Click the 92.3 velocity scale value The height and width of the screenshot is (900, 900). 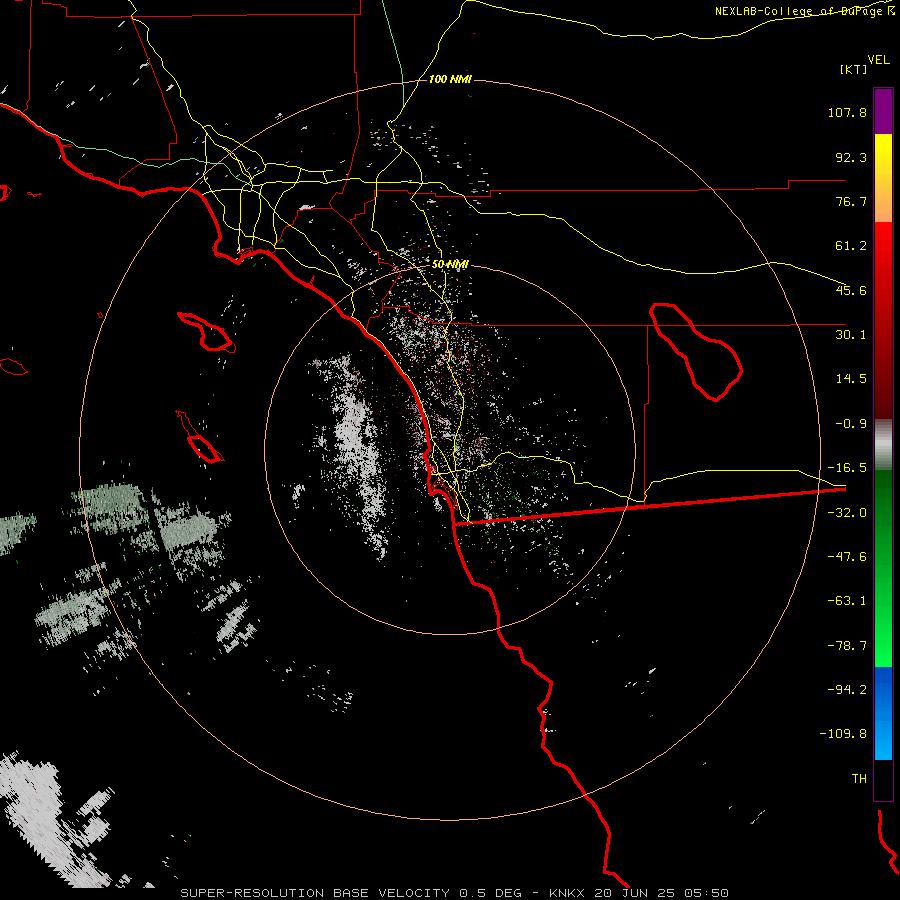[x=851, y=157]
